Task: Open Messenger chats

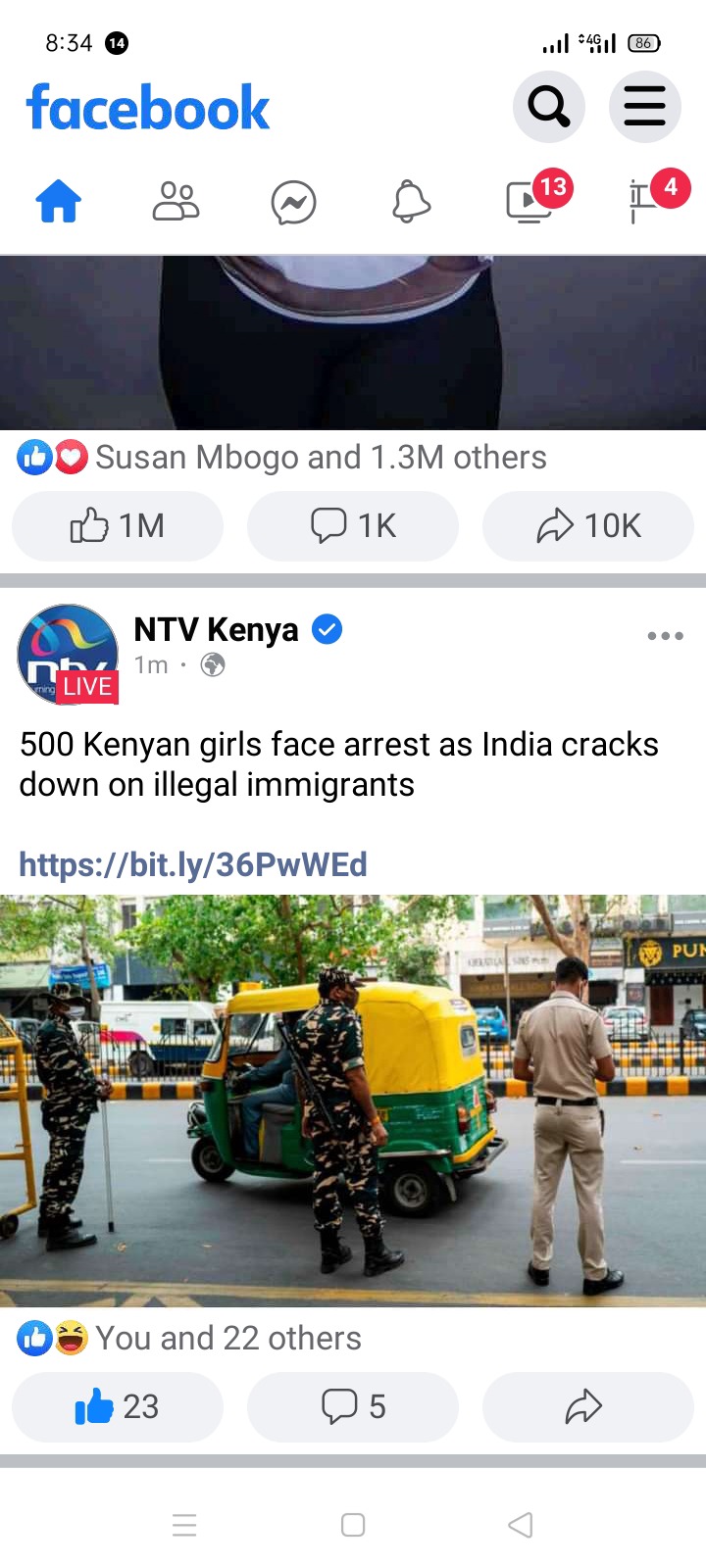Action: coord(294,203)
